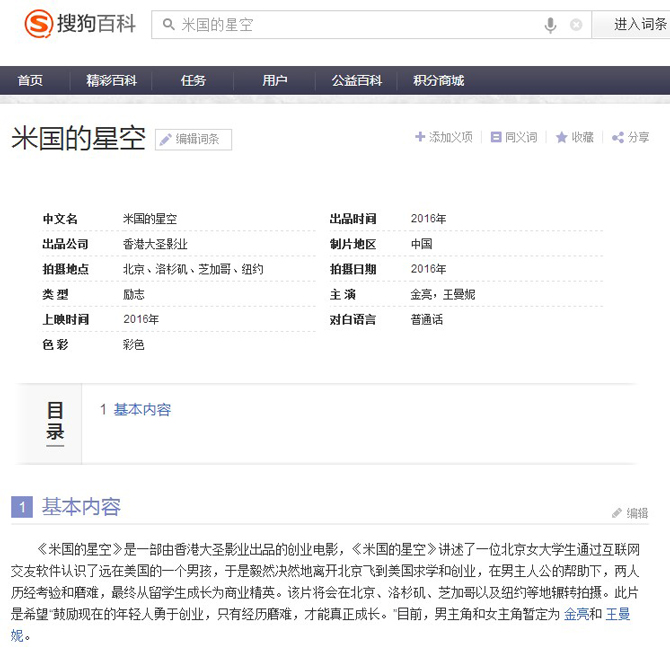Click 添加义项 plus icon
Image resolution: width=670 pixels, height=661 pixels.
pyautogui.click(x=421, y=137)
